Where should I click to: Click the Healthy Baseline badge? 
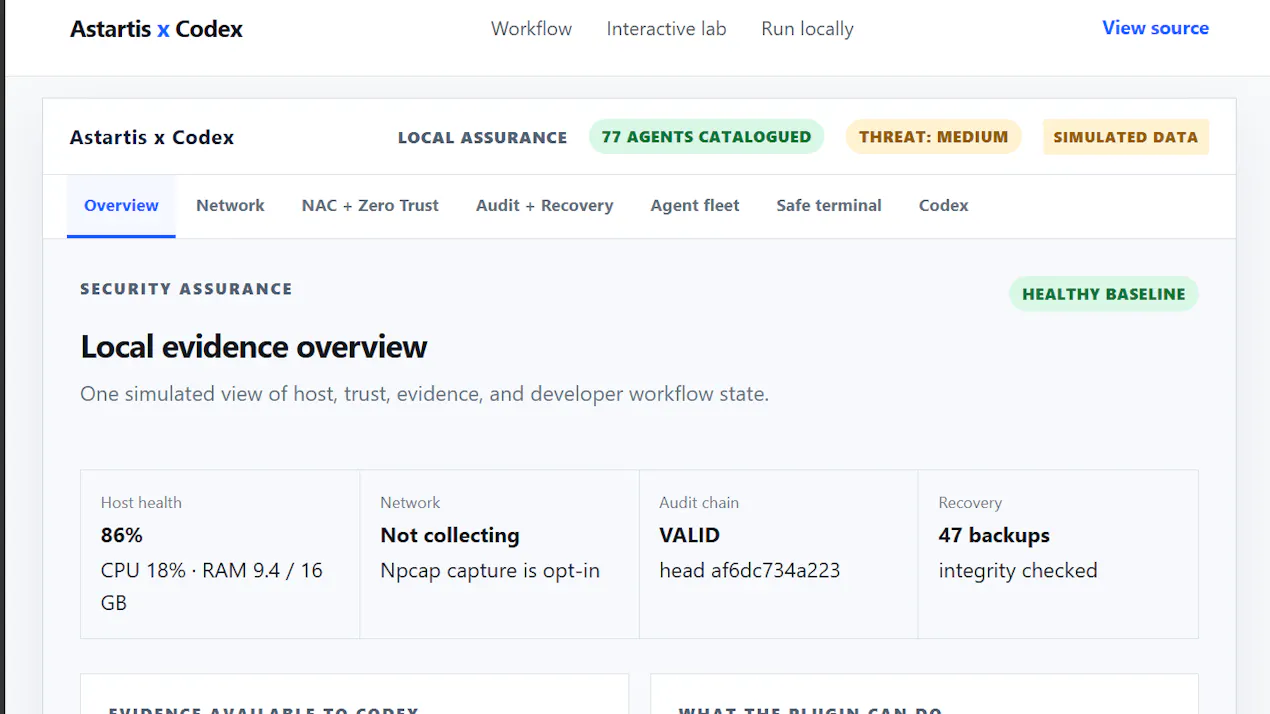pyautogui.click(x=1103, y=294)
